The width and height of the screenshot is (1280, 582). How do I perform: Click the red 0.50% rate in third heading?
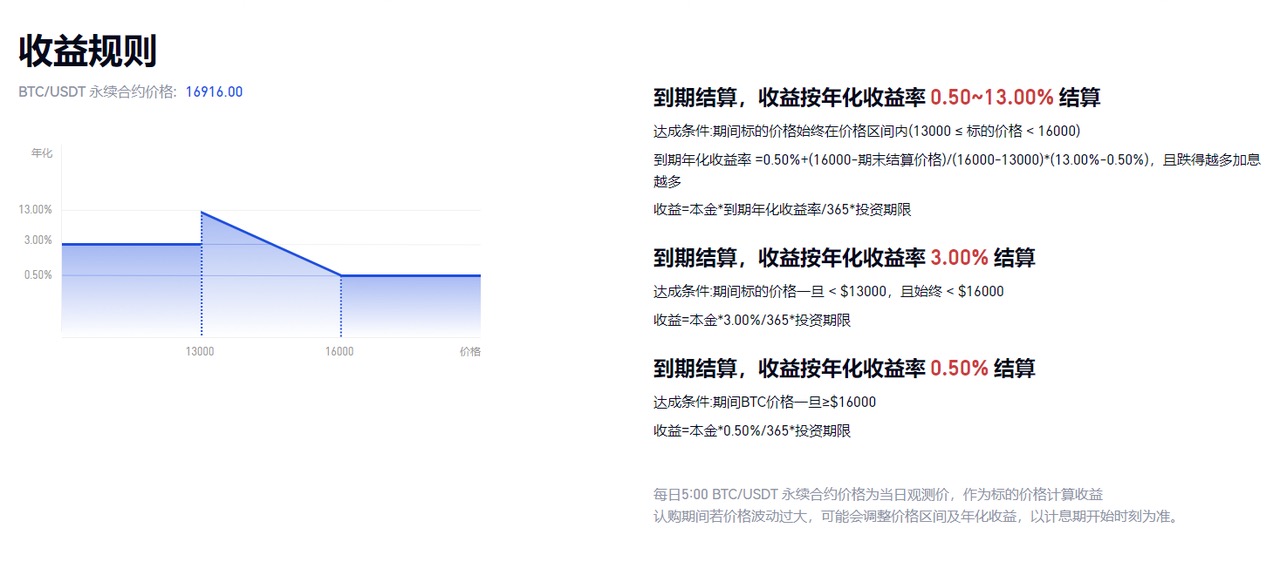(959, 368)
